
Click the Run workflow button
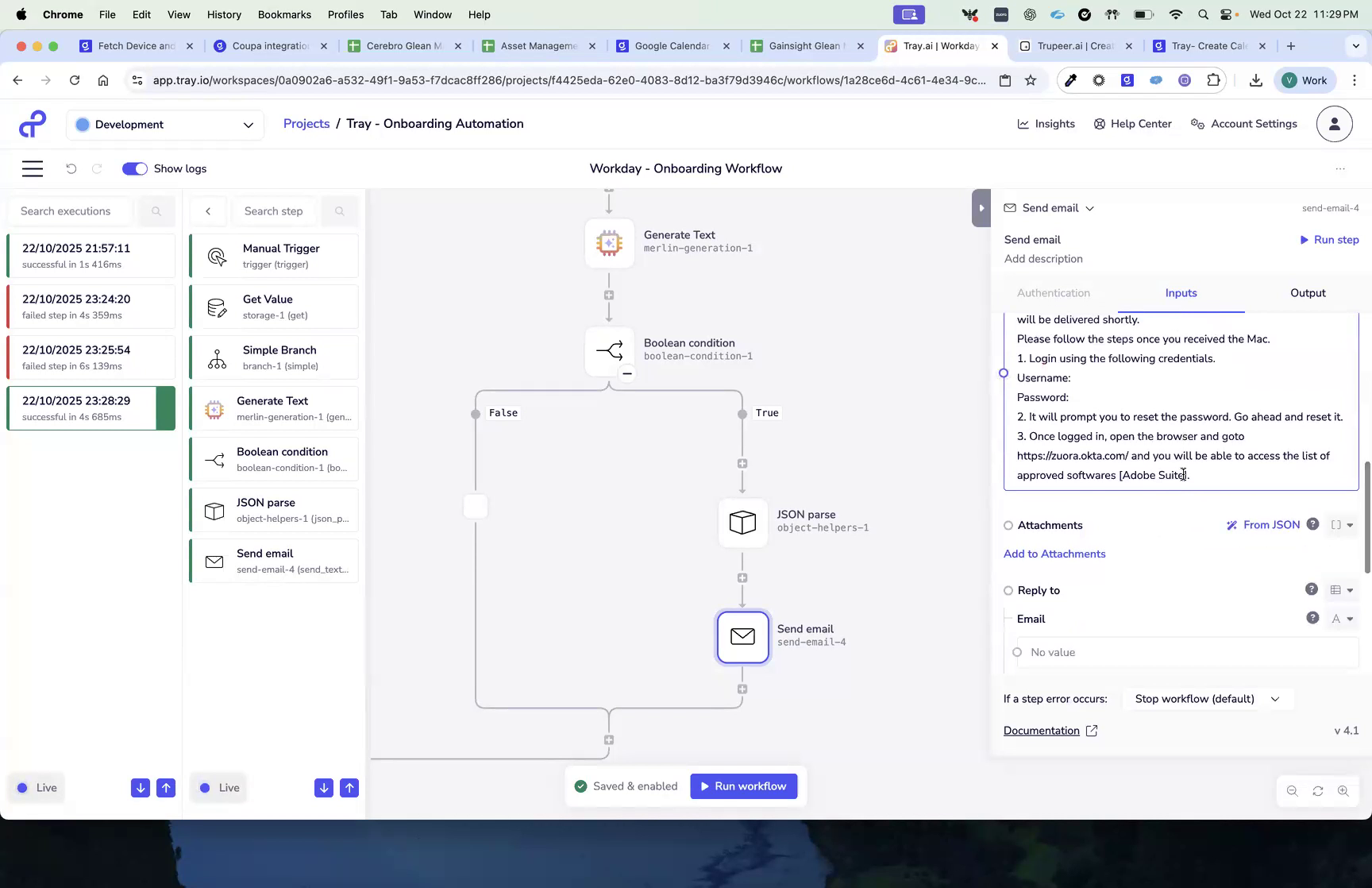[744, 786]
